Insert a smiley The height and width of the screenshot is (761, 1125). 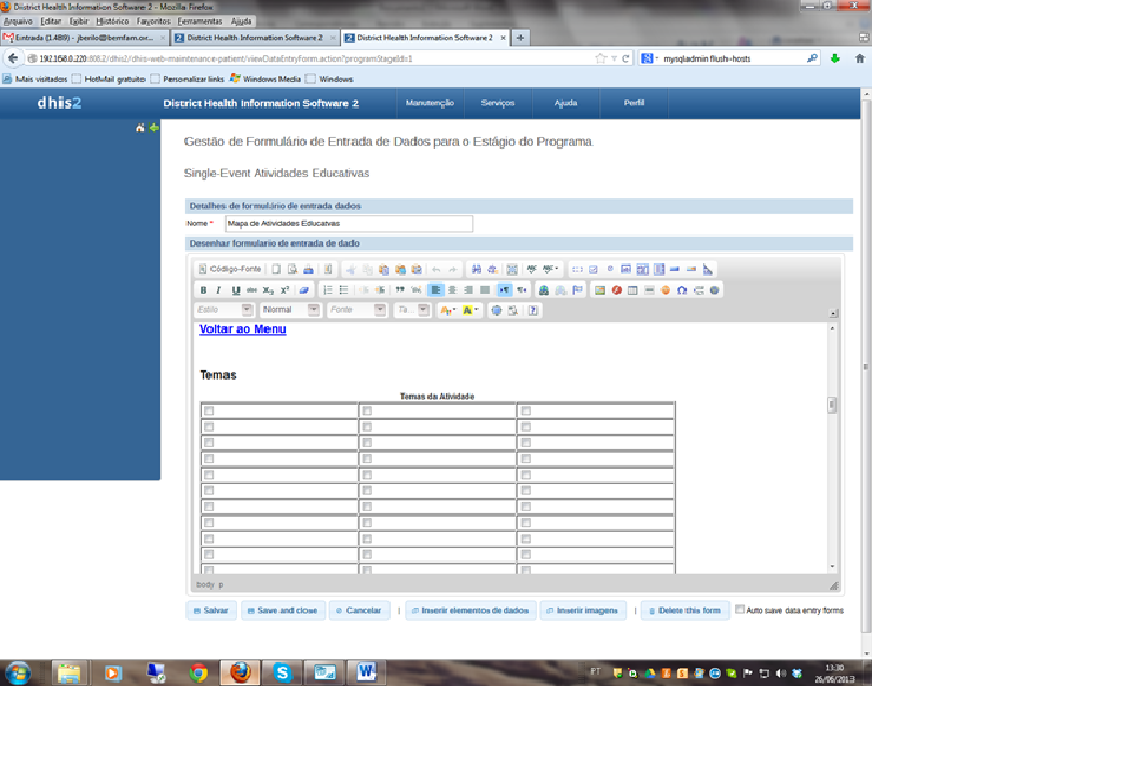pos(665,290)
